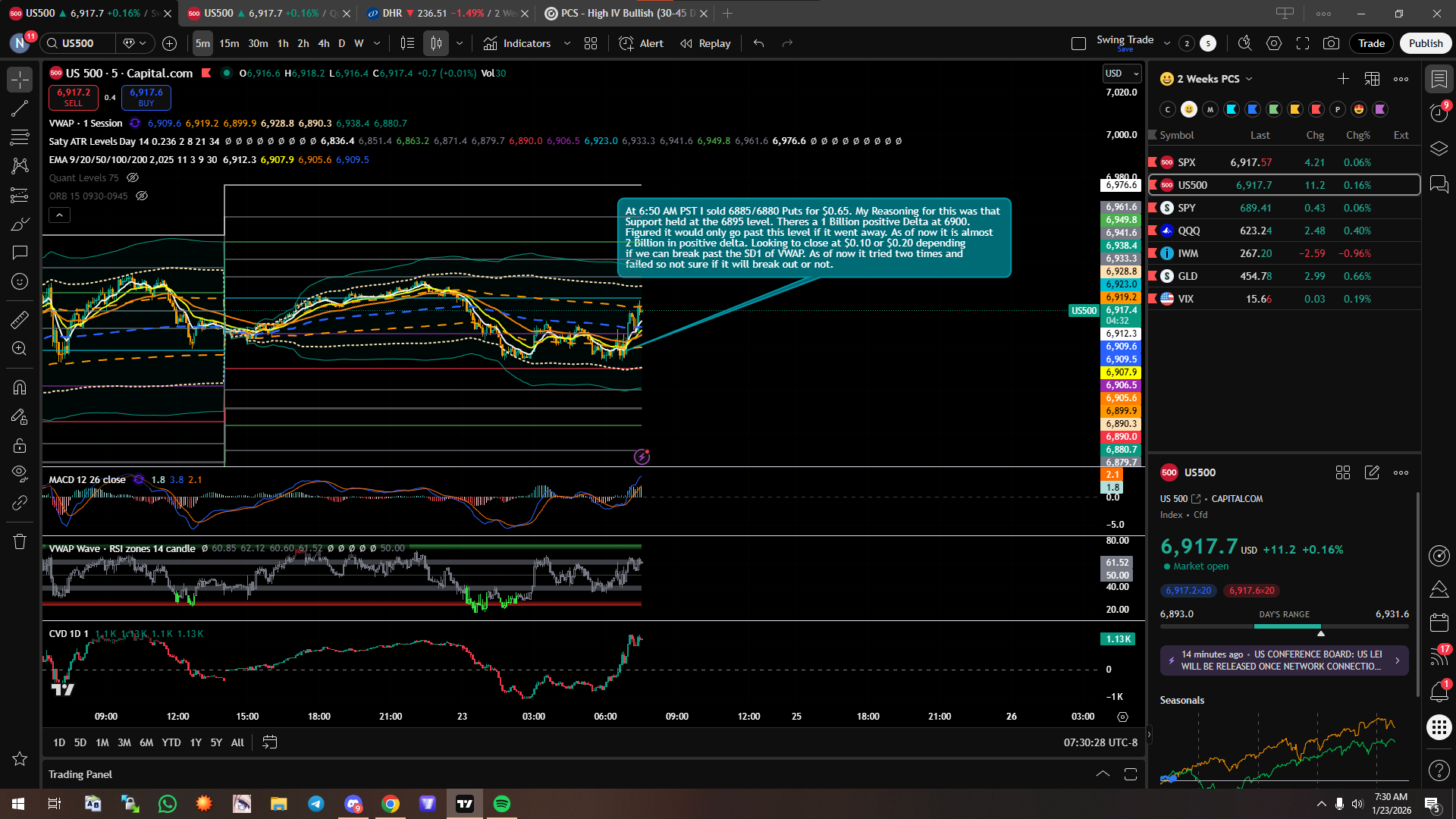
Task: Show the hidden ORB 15 indicator
Action: click(x=142, y=196)
